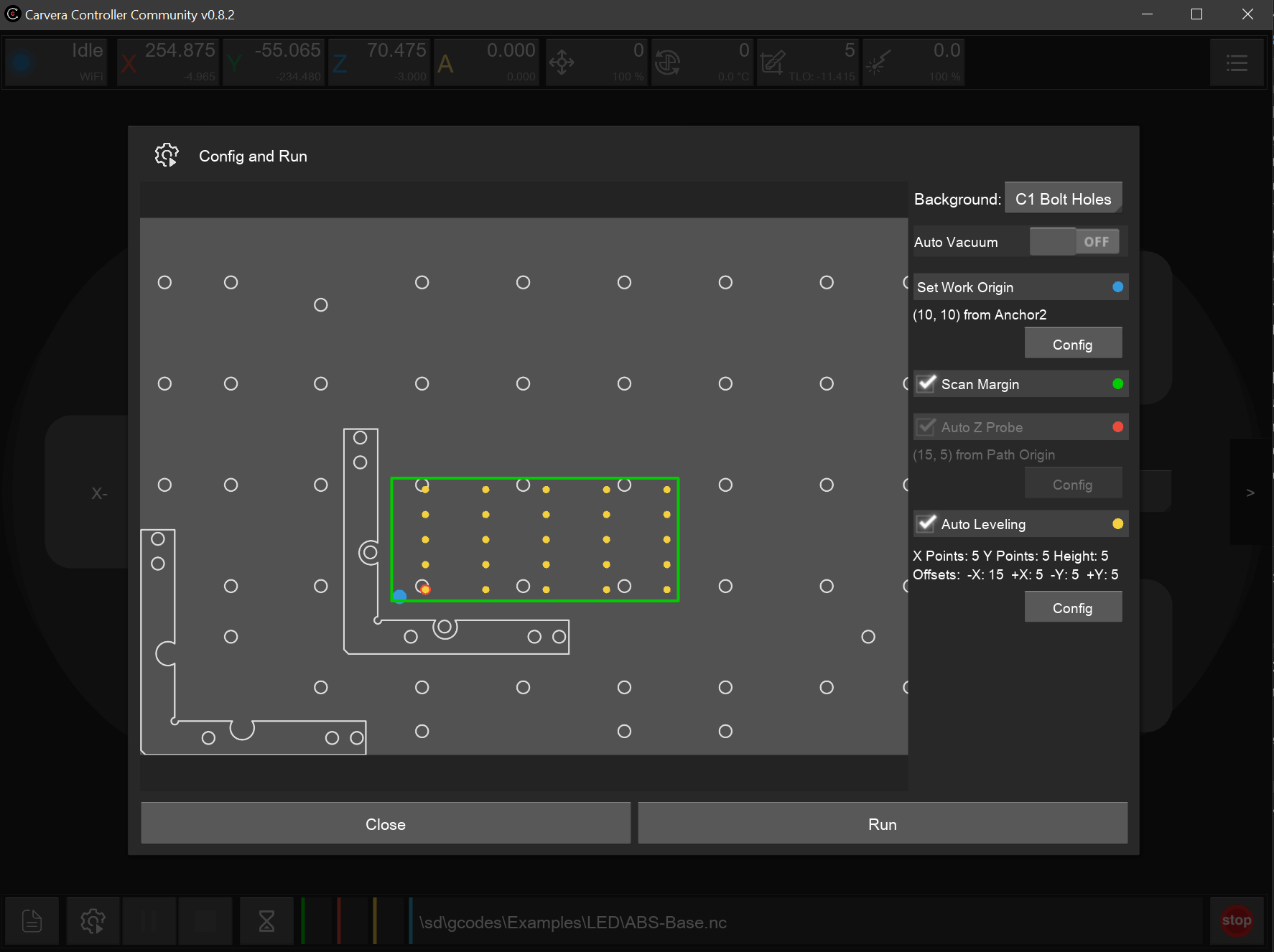1274x952 pixels.
Task: Open the hamburger menu in top bar
Action: coord(1236,63)
